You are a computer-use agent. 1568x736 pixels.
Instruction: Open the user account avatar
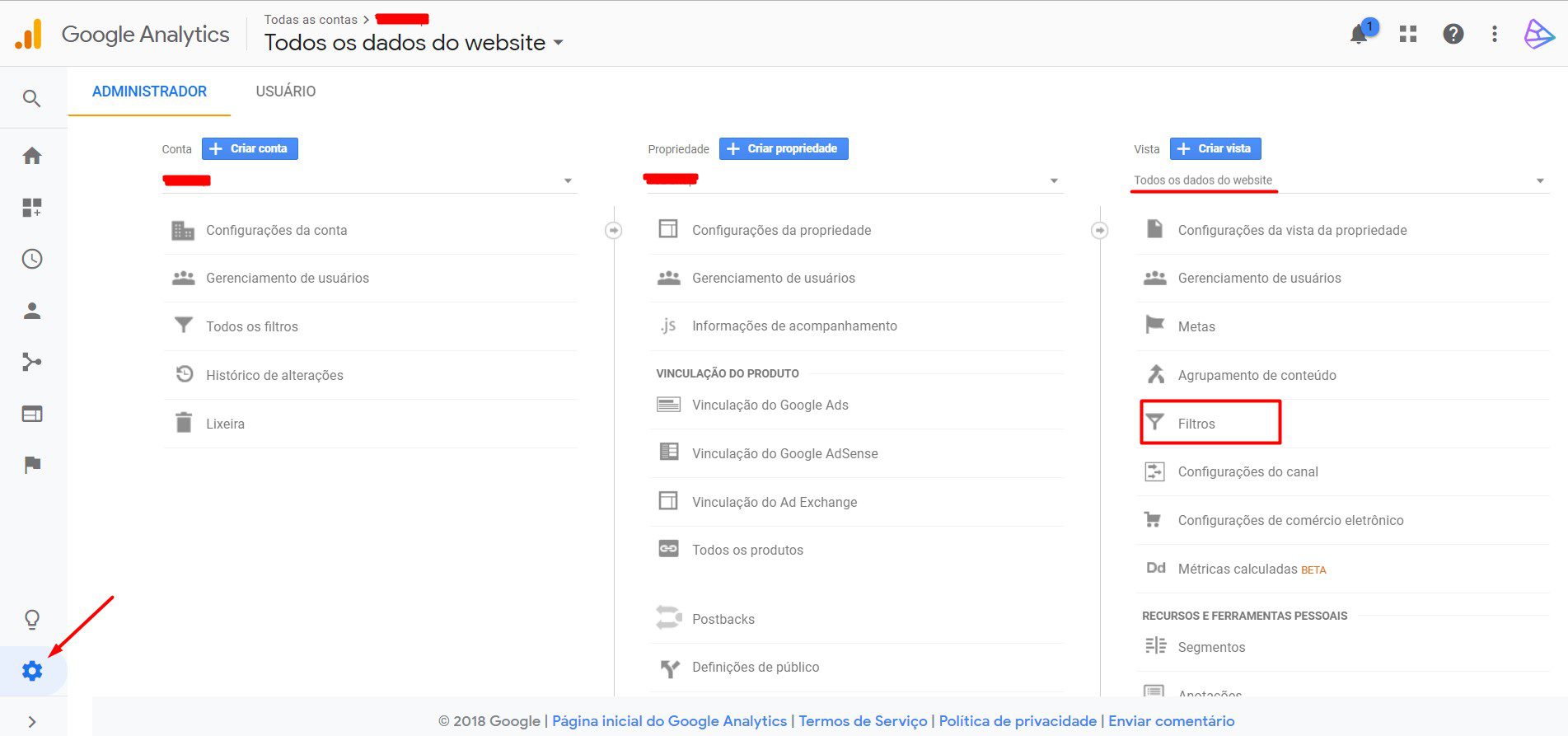tap(1538, 34)
